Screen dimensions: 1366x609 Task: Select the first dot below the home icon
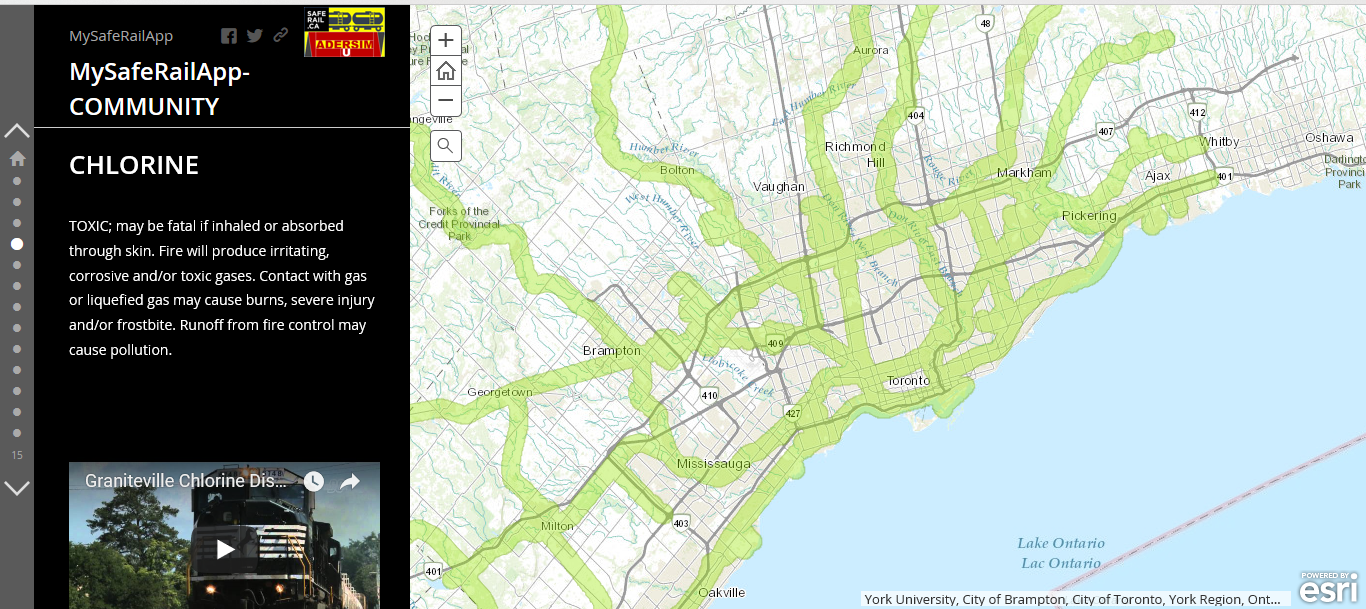click(17, 181)
